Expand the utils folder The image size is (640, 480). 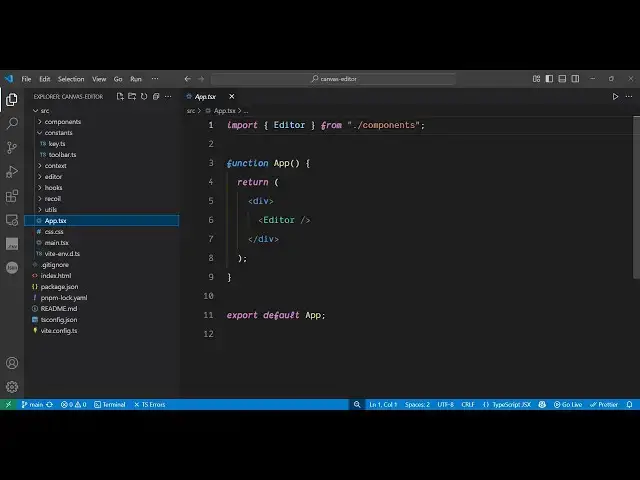[102, 210]
